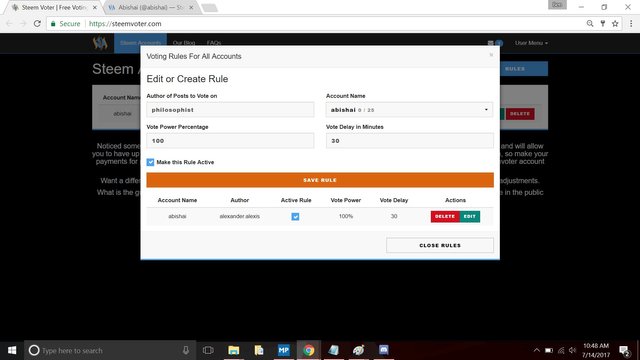Close the Steem Voter browser tab
640x360 pixels.
pos(95,7)
